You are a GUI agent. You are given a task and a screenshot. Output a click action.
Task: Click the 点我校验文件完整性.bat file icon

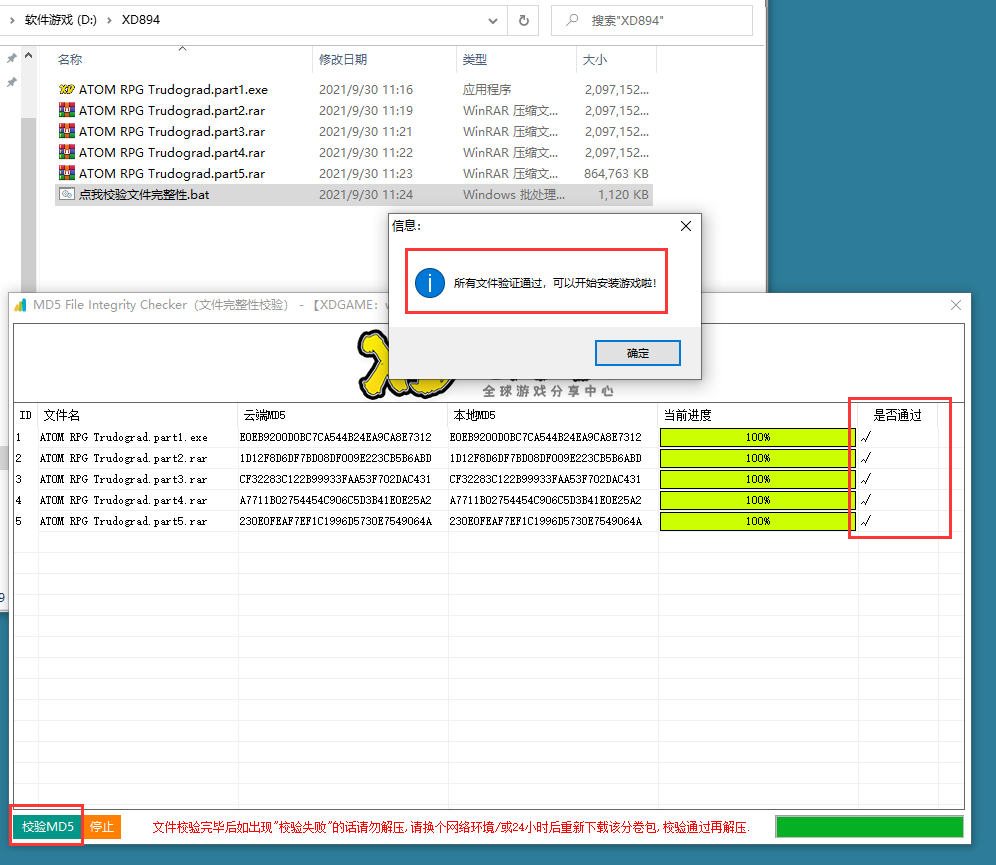[x=67, y=194]
